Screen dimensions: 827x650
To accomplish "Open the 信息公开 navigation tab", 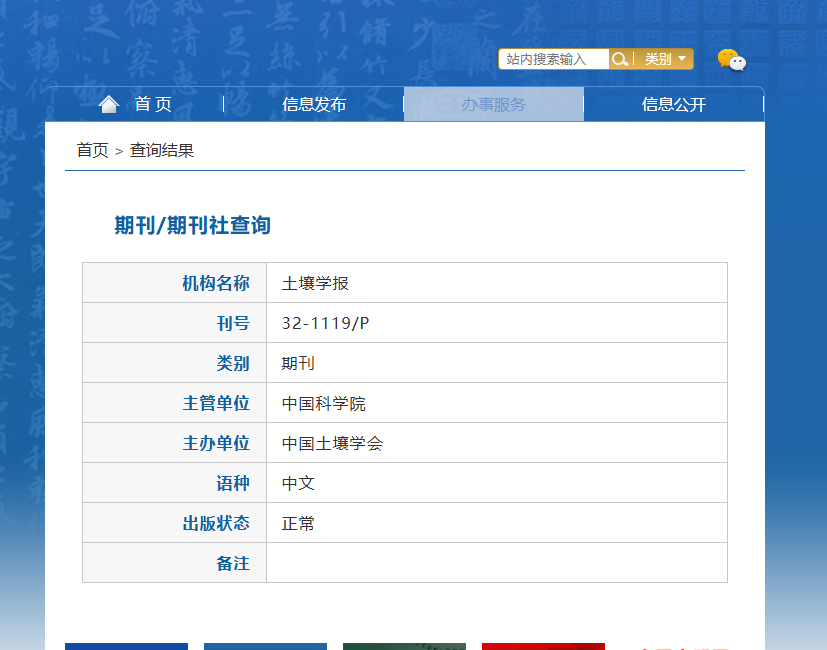I will 674,104.
